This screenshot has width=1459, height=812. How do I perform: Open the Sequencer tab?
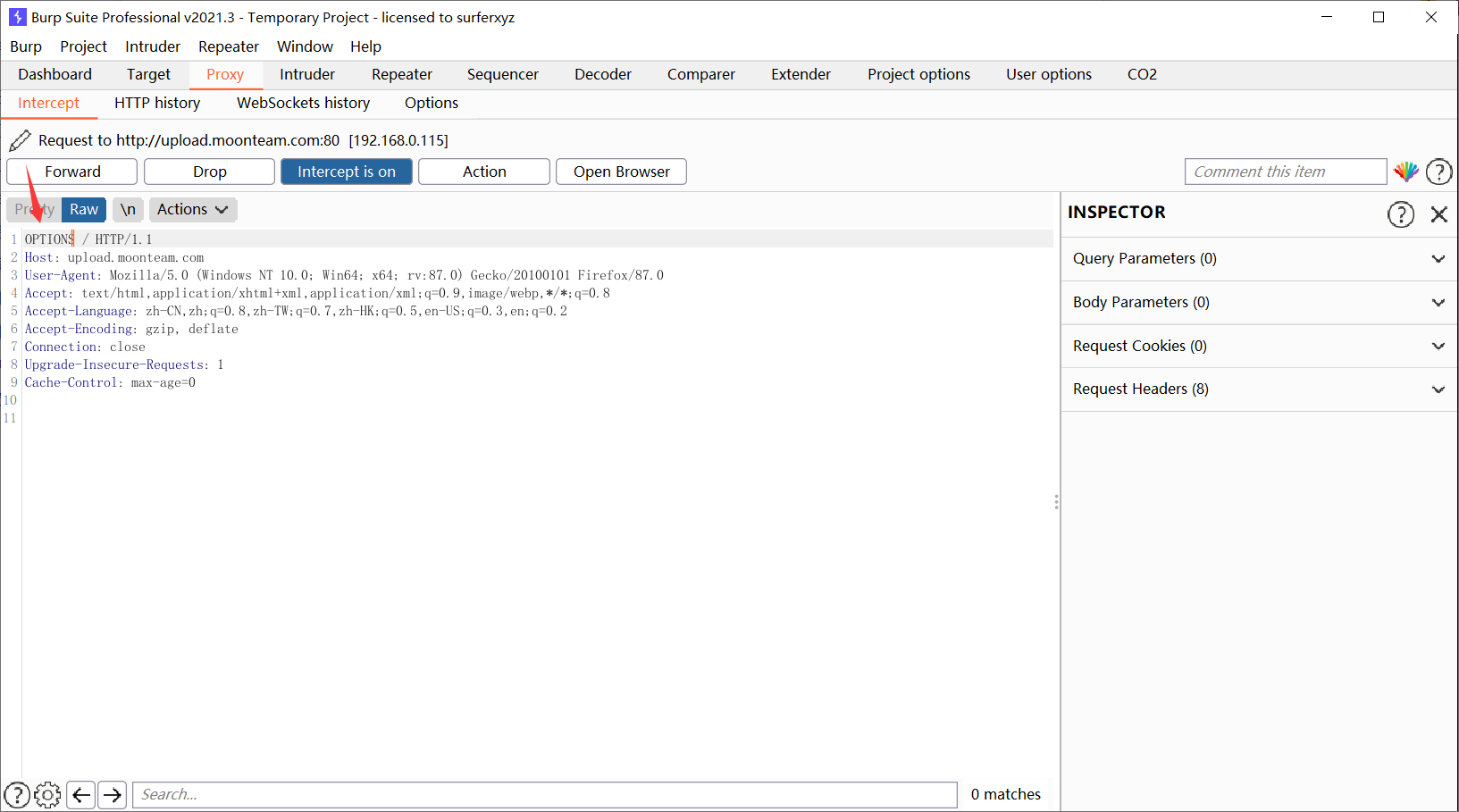(503, 74)
